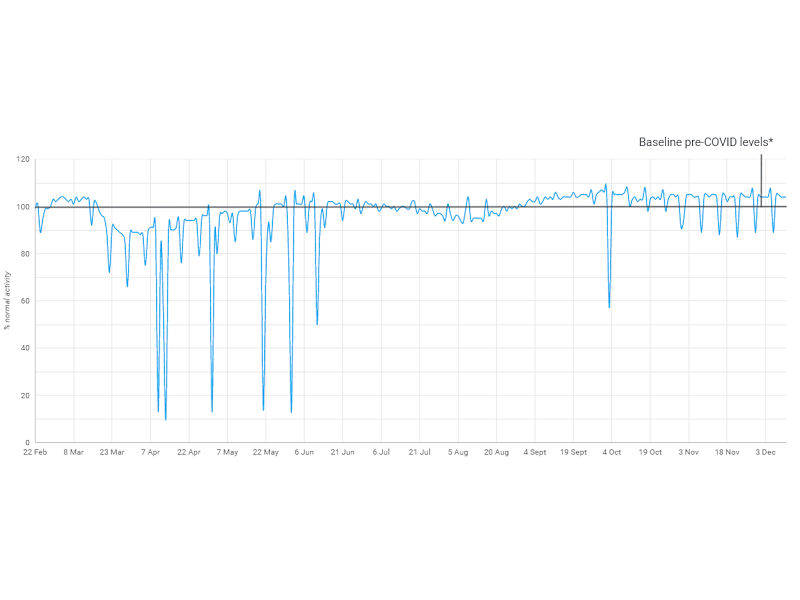
Task: Select the '18 Nov' axis label
Action: tap(727, 452)
